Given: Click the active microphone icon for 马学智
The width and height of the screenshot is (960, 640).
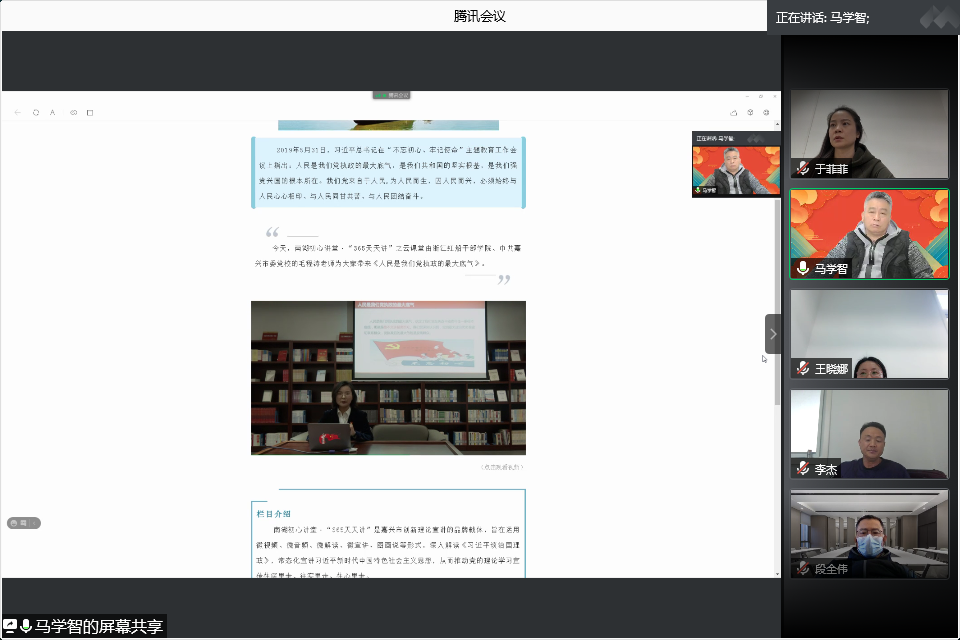Looking at the screenshot, I should (802, 268).
